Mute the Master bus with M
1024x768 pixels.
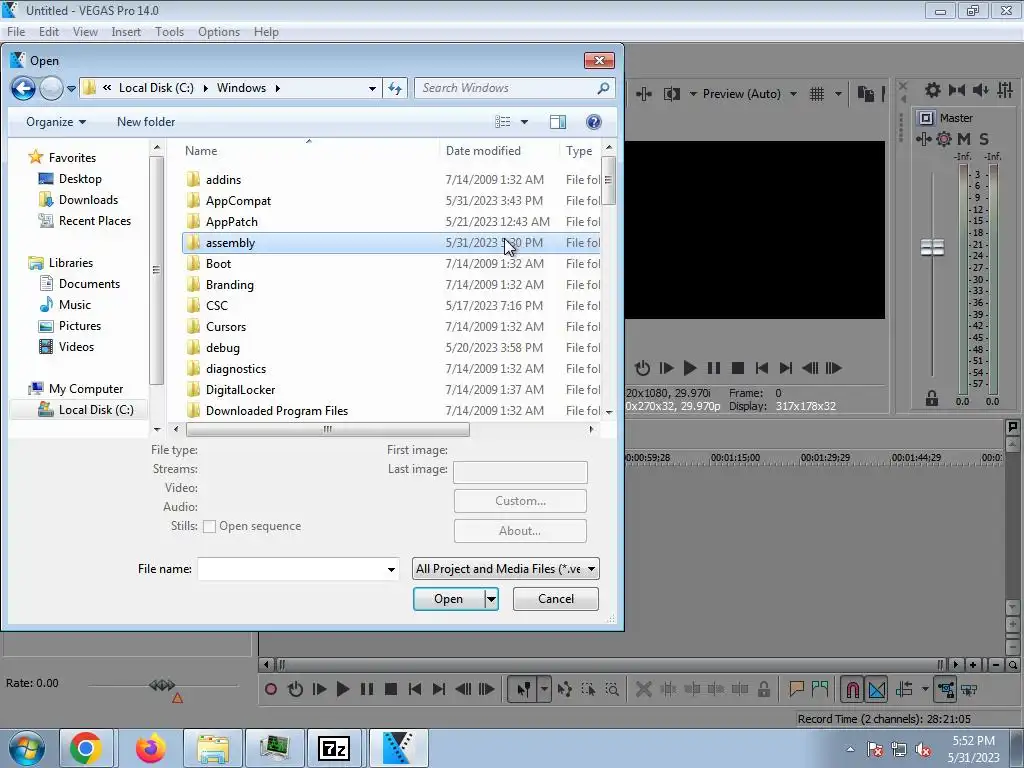[x=964, y=138]
